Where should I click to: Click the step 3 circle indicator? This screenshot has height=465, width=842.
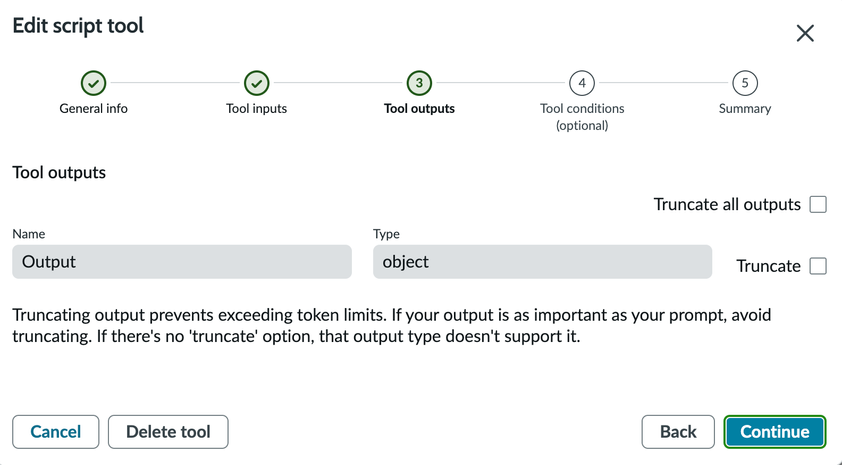419,83
